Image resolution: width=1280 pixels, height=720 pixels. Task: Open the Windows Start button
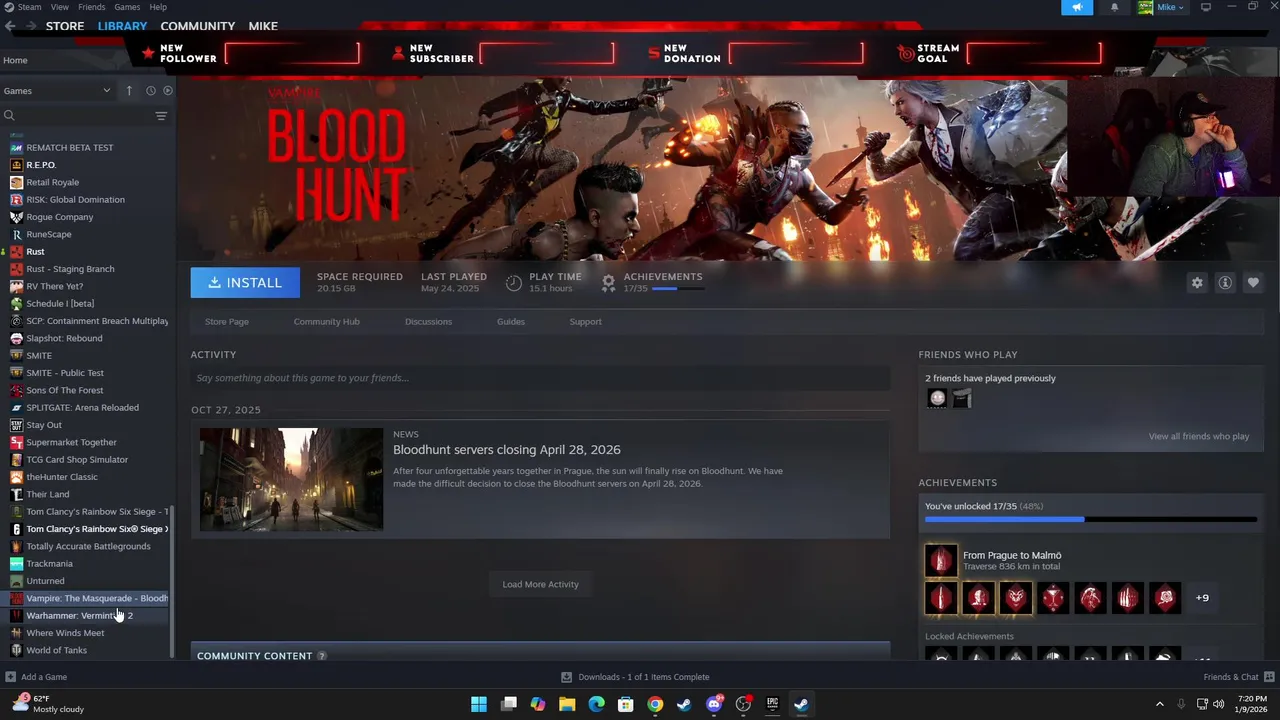[x=479, y=704]
